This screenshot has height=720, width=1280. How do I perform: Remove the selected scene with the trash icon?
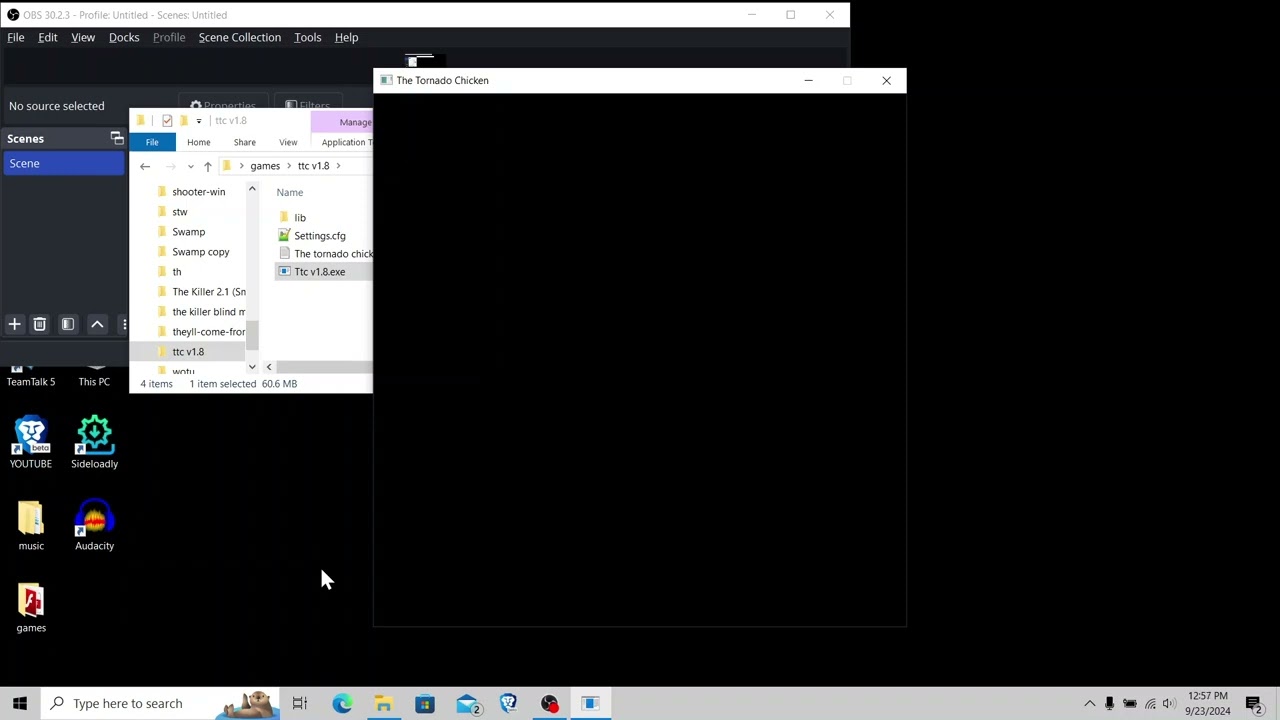40,324
